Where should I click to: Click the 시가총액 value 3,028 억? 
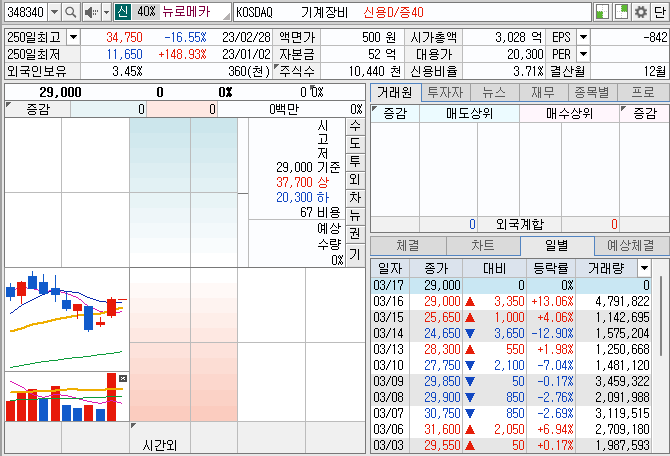click(518, 38)
